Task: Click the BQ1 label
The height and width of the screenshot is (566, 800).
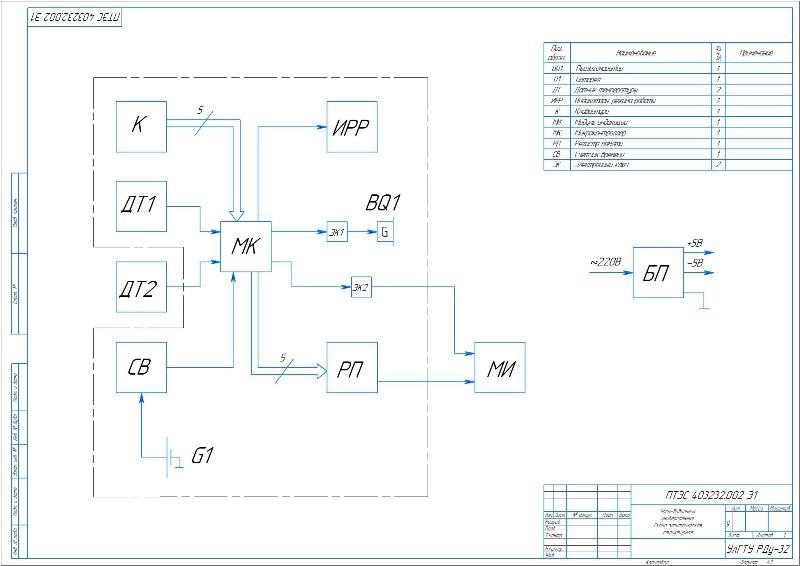Action: click(x=383, y=203)
